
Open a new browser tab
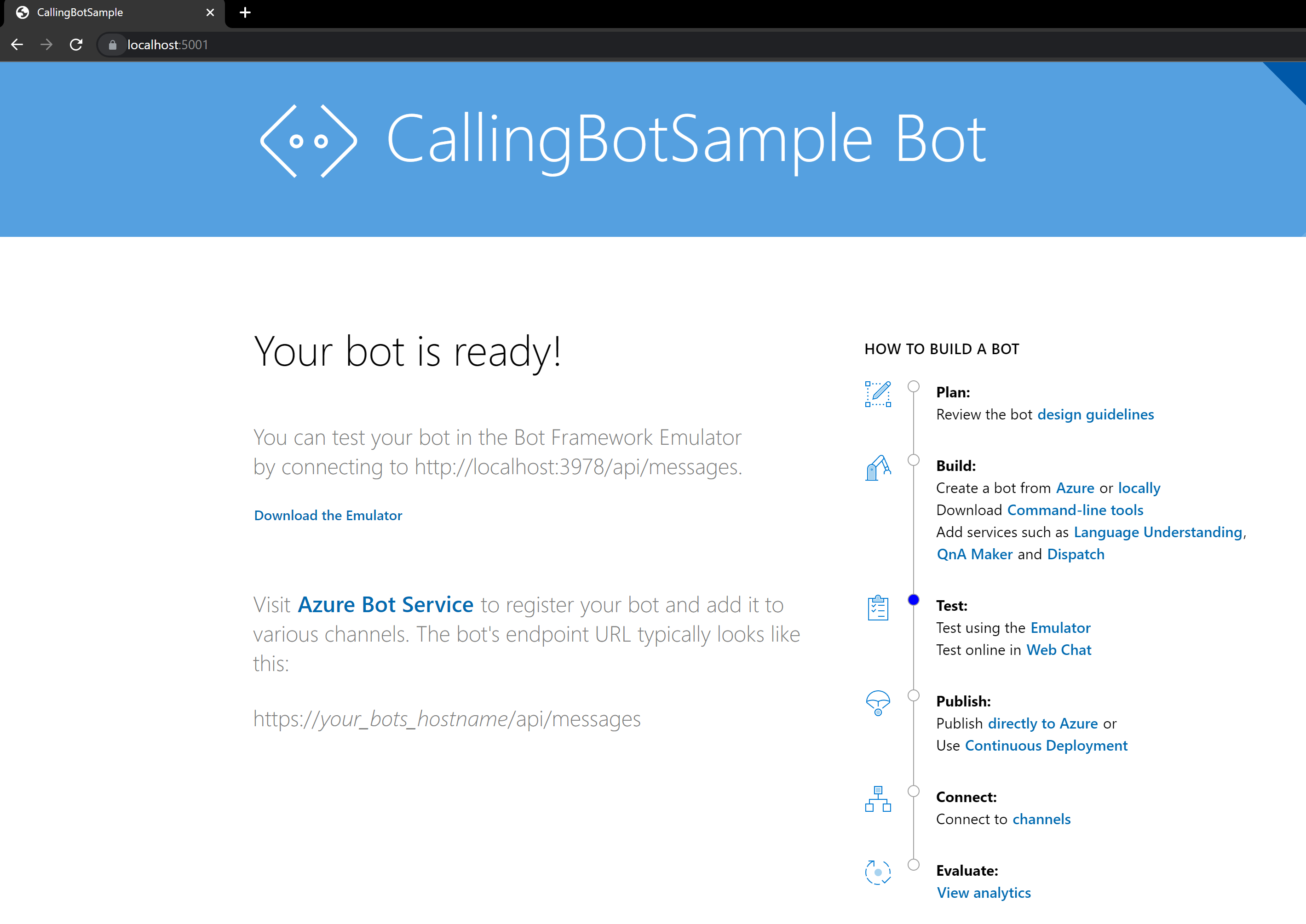[x=245, y=12]
